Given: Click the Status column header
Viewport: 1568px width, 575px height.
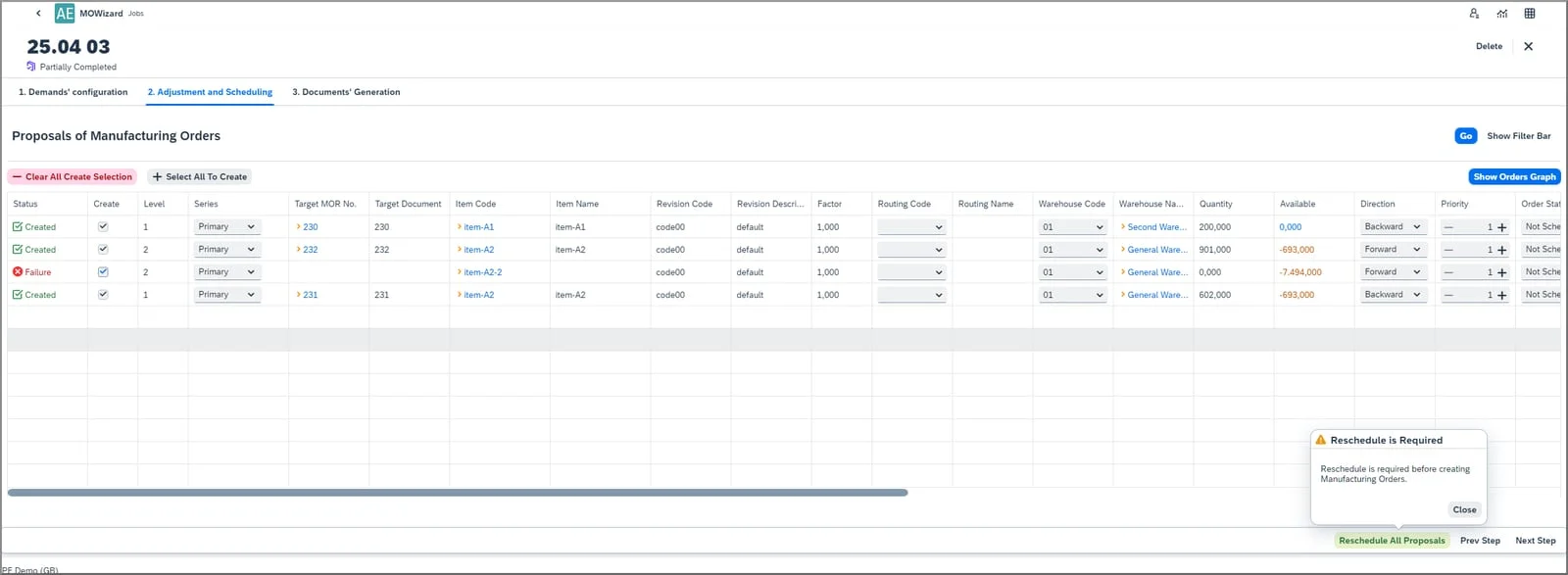Looking at the screenshot, I should point(25,204).
